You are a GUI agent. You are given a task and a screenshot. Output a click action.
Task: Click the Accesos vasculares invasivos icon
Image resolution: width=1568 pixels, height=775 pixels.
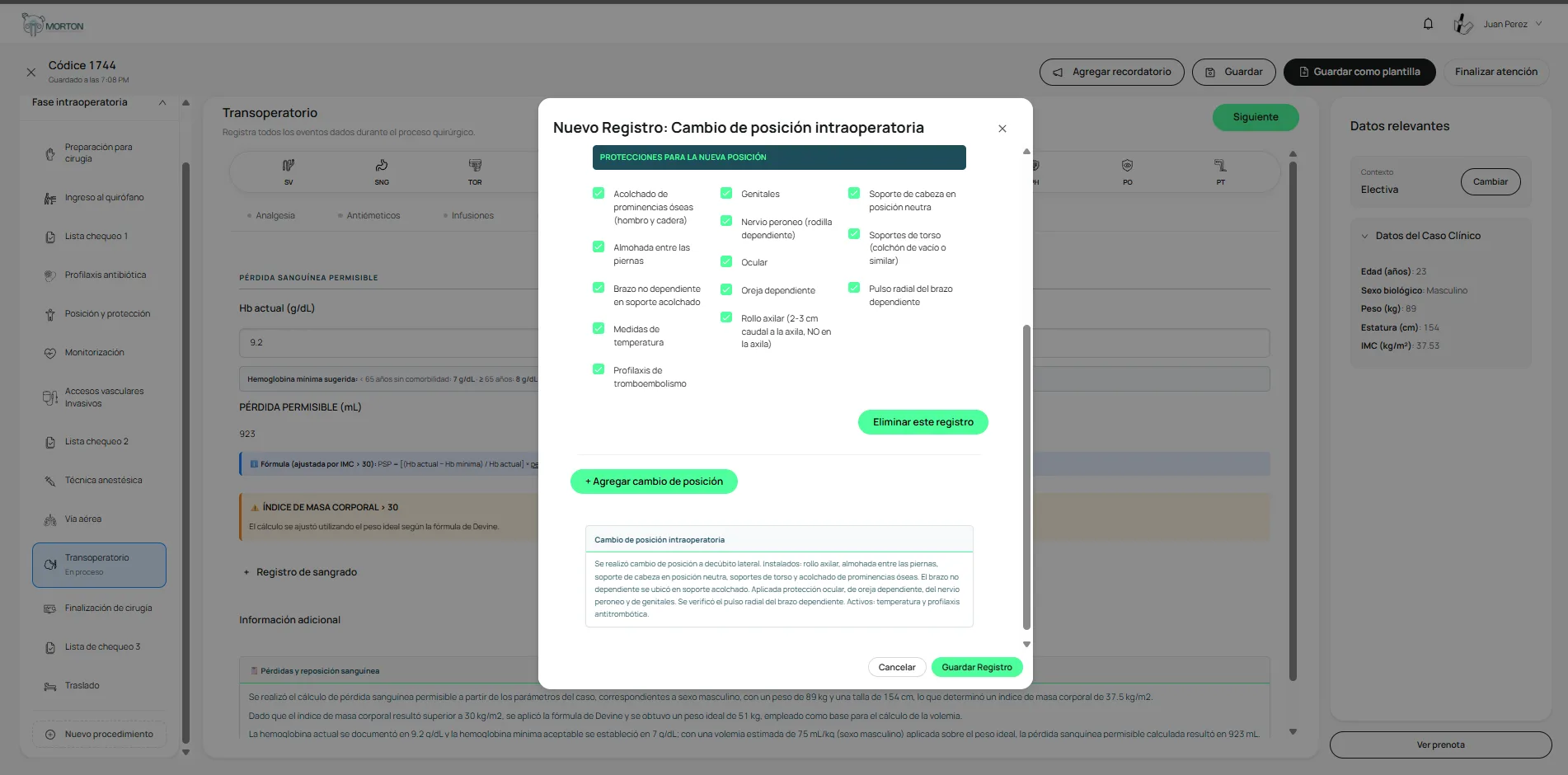pos(50,397)
